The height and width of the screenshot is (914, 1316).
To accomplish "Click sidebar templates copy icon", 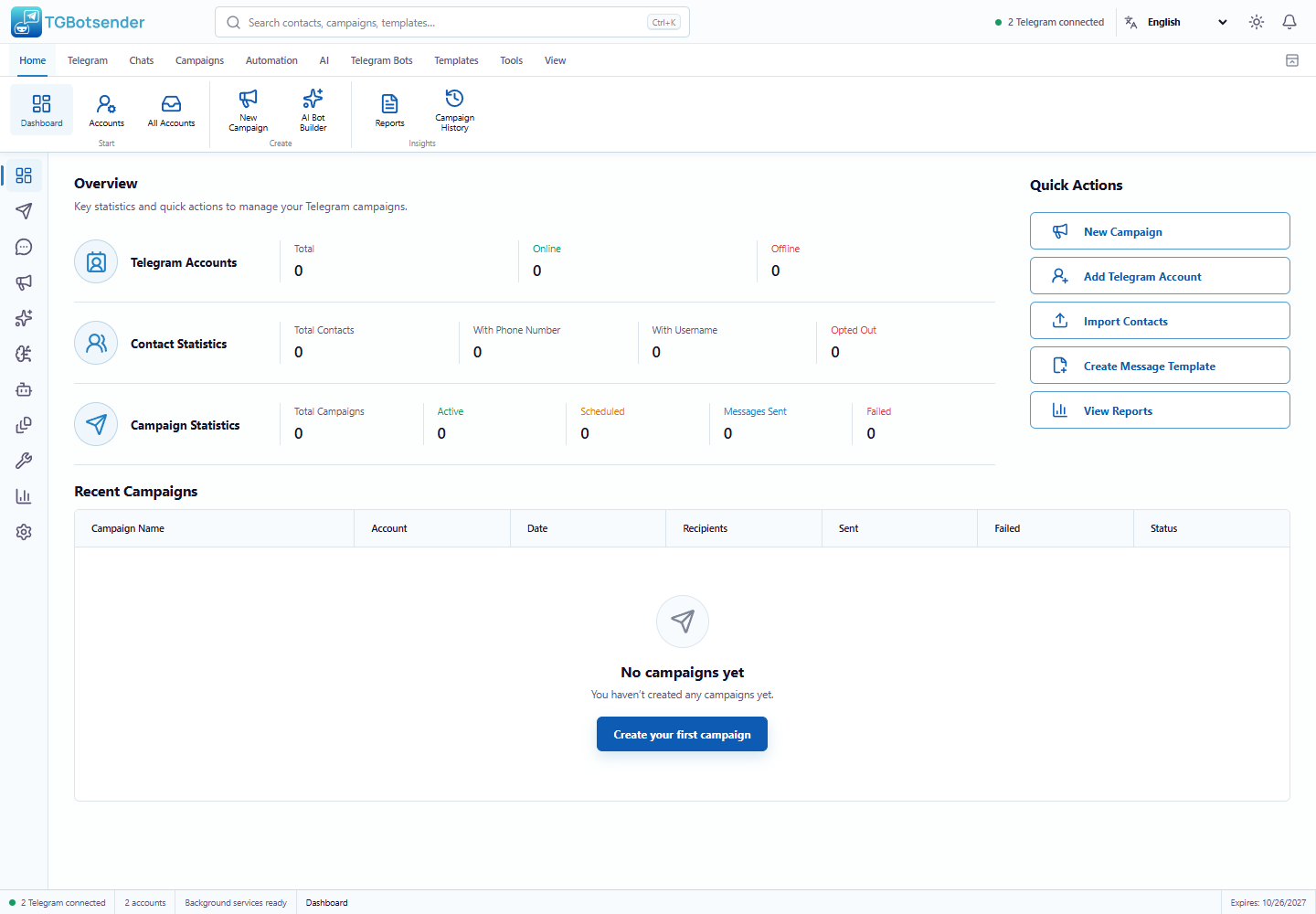I will point(24,425).
